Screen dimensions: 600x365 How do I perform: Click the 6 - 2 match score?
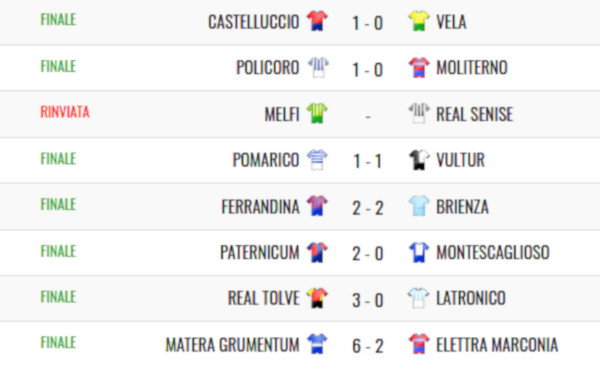point(368,346)
